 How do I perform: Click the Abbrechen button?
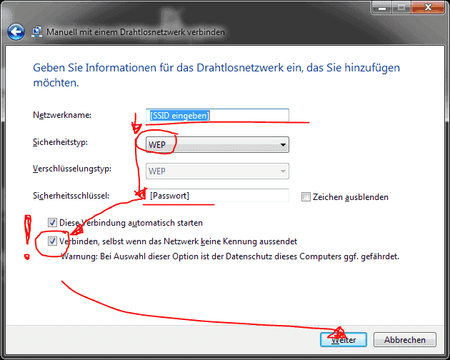(x=405, y=340)
